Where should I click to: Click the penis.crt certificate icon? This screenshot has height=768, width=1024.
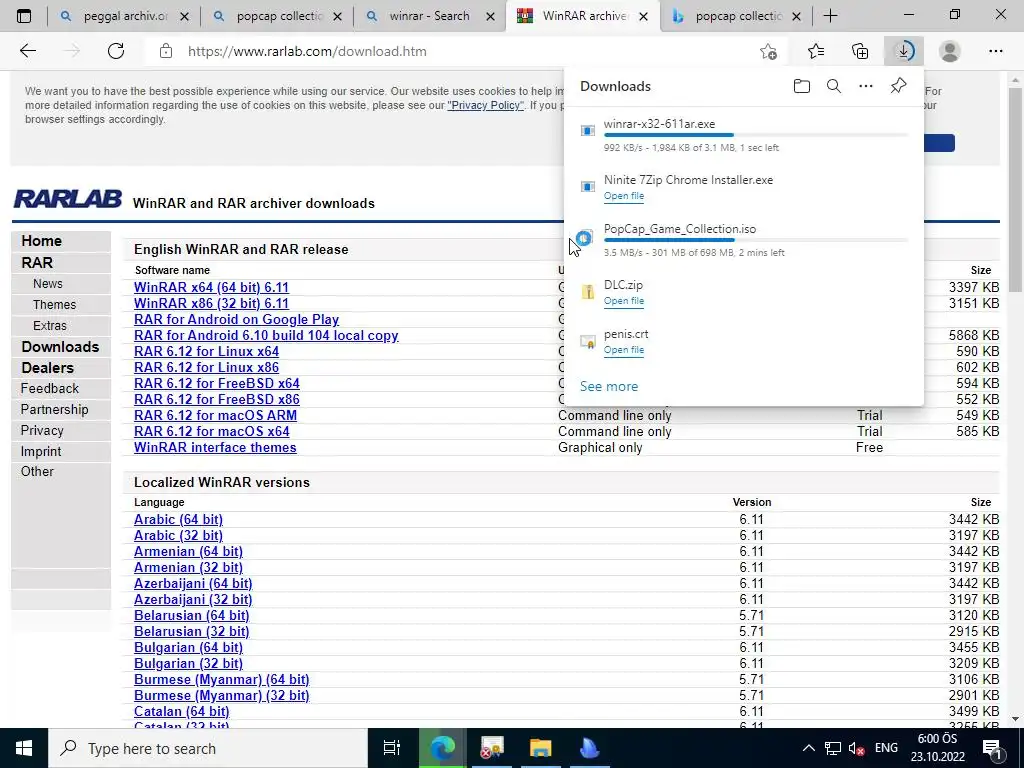point(588,342)
